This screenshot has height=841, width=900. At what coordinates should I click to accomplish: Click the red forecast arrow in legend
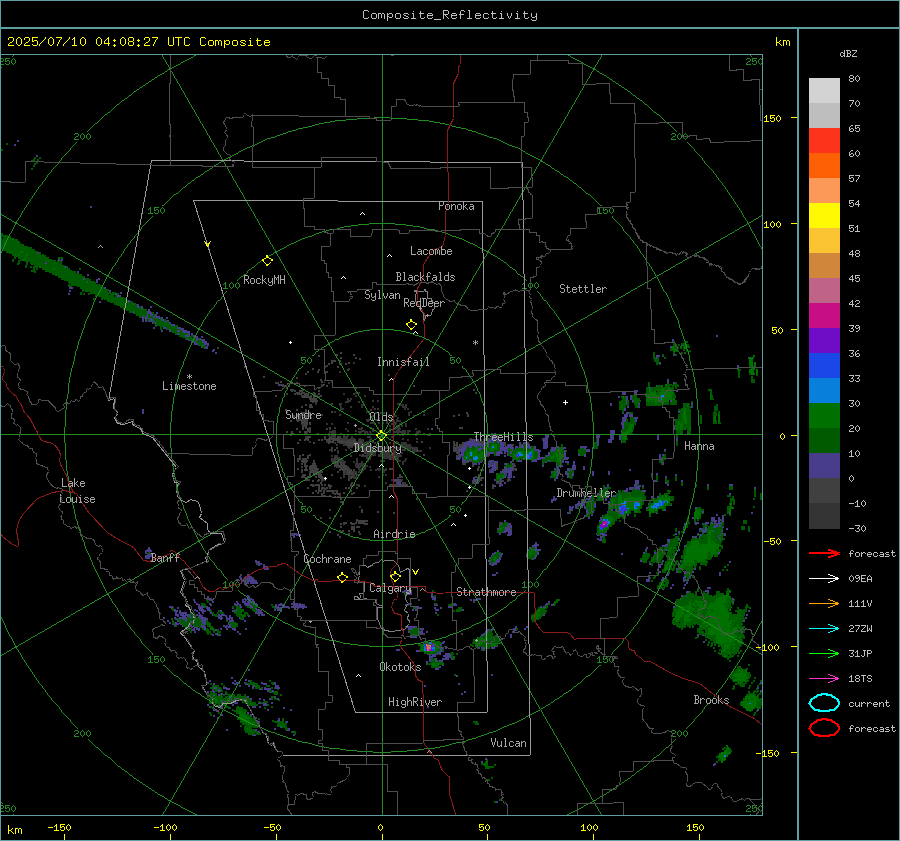pyautogui.click(x=824, y=553)
